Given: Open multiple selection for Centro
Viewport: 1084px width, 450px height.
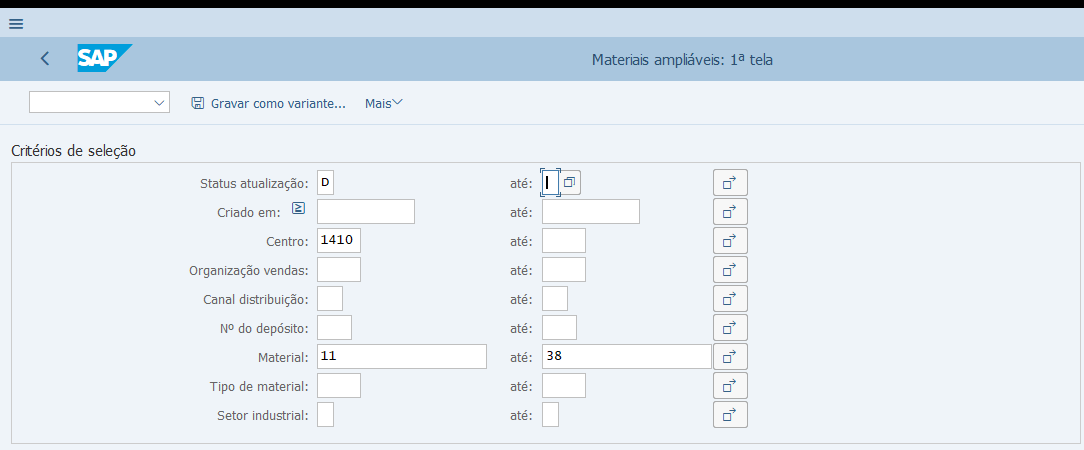Looking at the screenshot, I should [x=730, y=241].
